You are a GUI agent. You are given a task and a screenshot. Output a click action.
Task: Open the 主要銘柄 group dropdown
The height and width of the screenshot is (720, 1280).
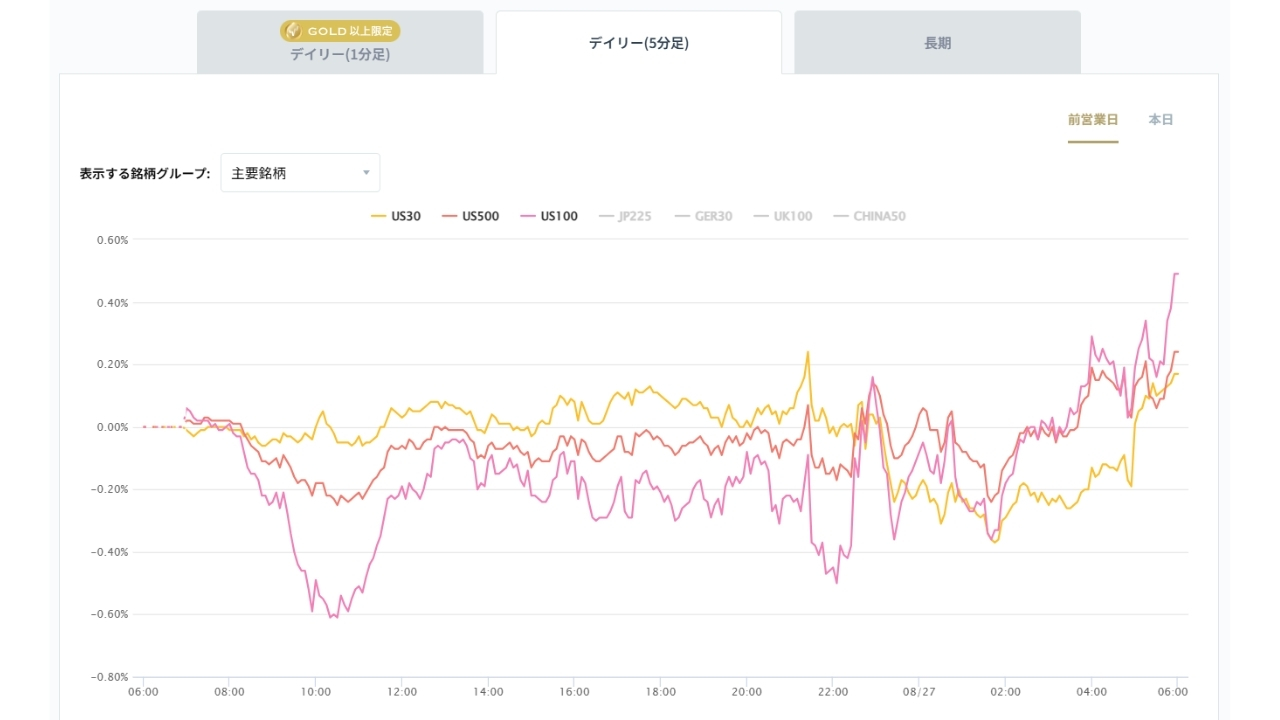(x=300, y=173)
